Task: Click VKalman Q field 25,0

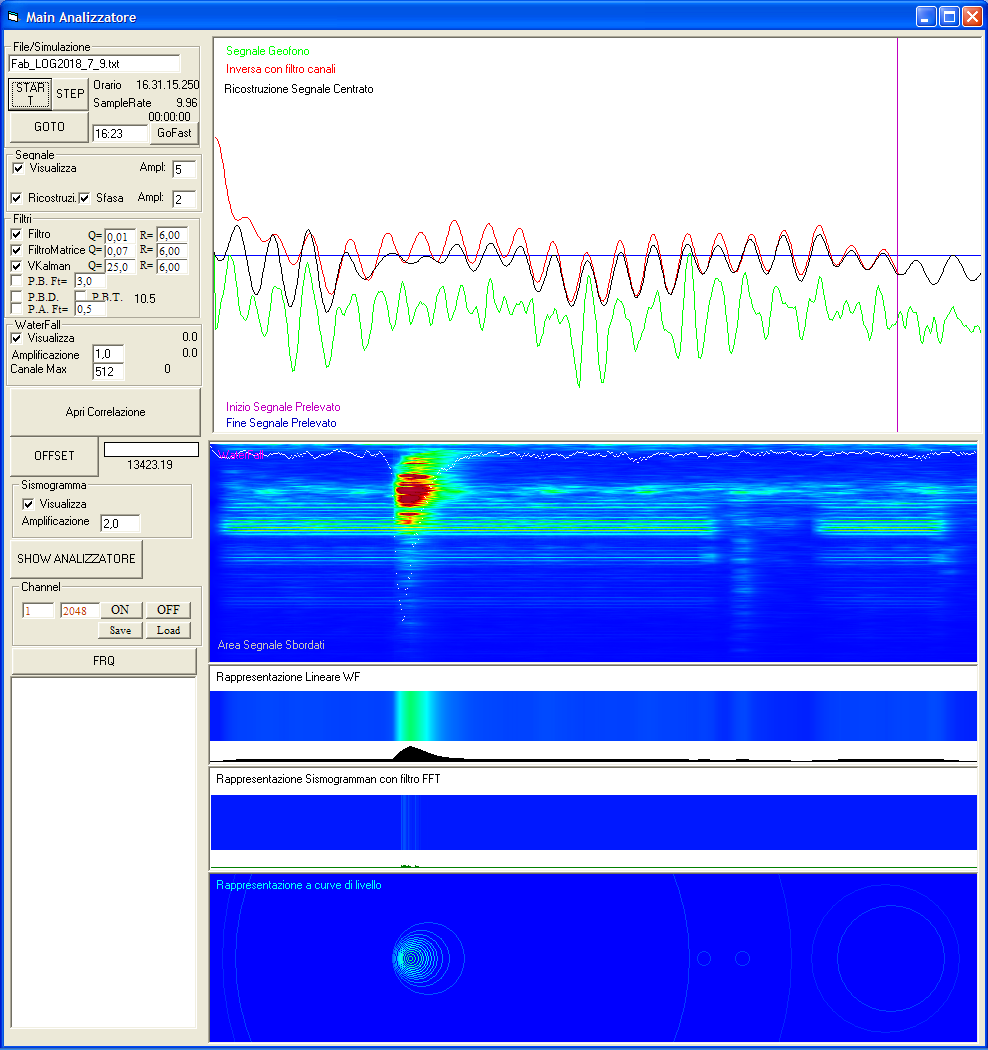Action: (120, 267)
